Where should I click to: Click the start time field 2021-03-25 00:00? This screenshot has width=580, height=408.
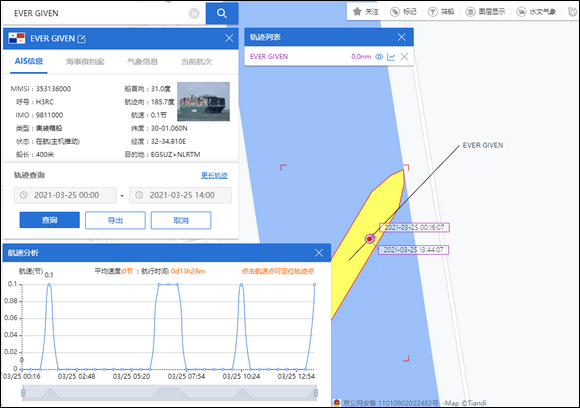[x=65, y=195]
